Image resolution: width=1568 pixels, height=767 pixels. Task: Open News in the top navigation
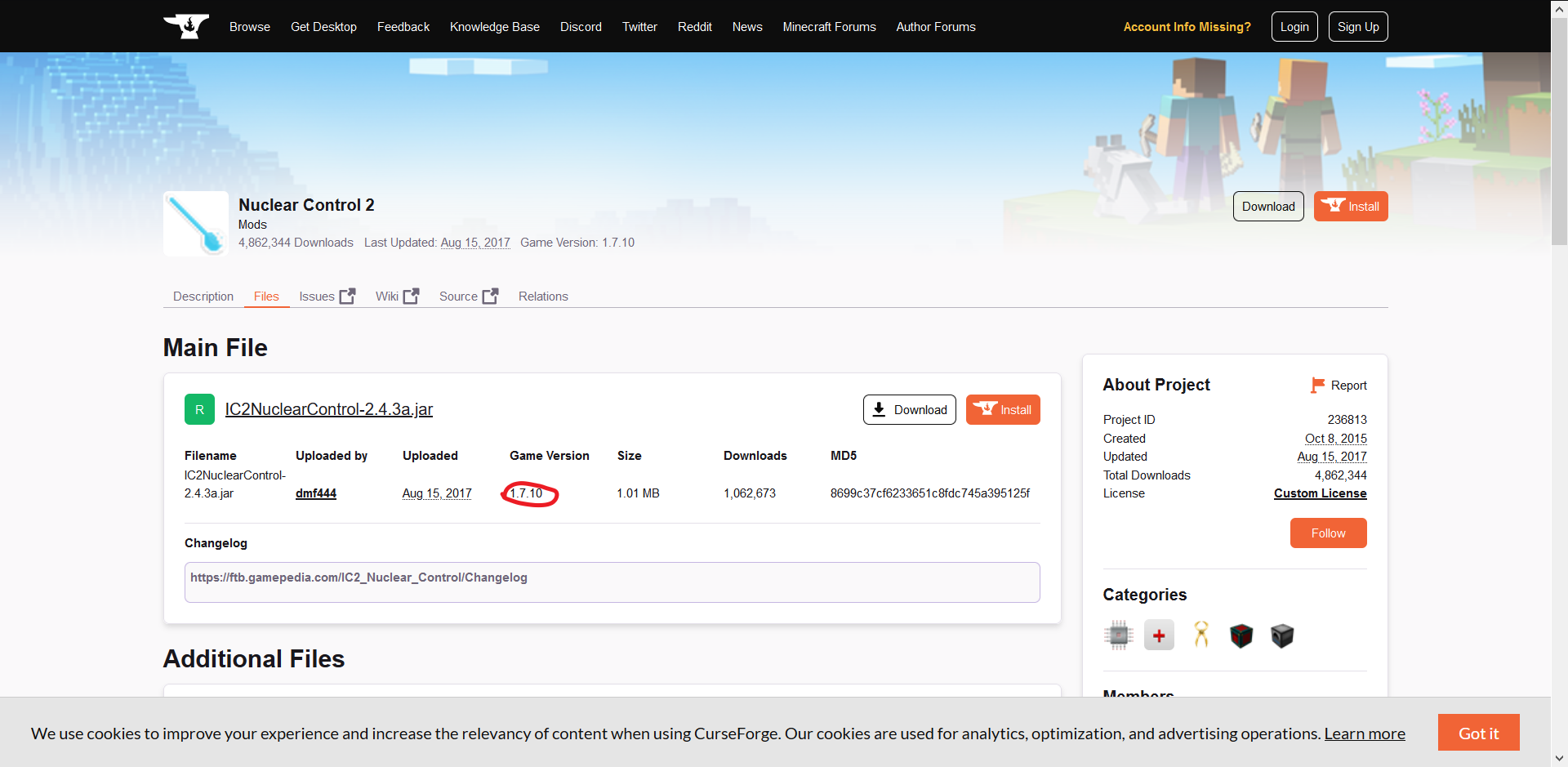[x=747, y=27]
